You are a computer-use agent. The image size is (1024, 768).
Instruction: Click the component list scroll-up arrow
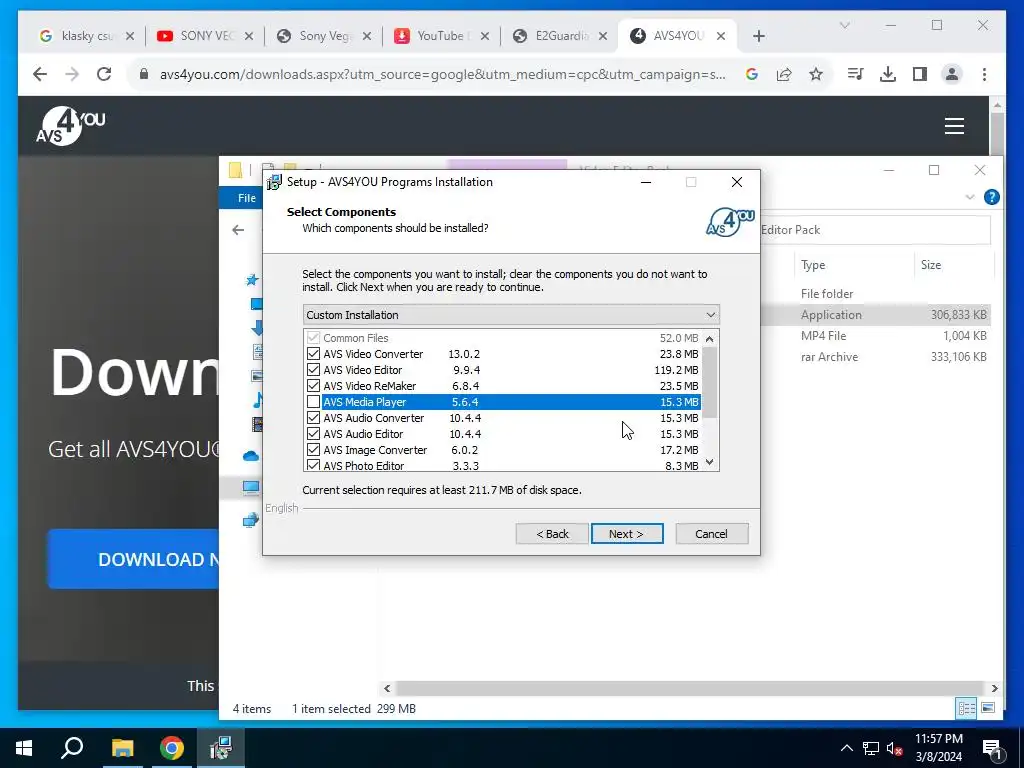[x=710, y=338]
